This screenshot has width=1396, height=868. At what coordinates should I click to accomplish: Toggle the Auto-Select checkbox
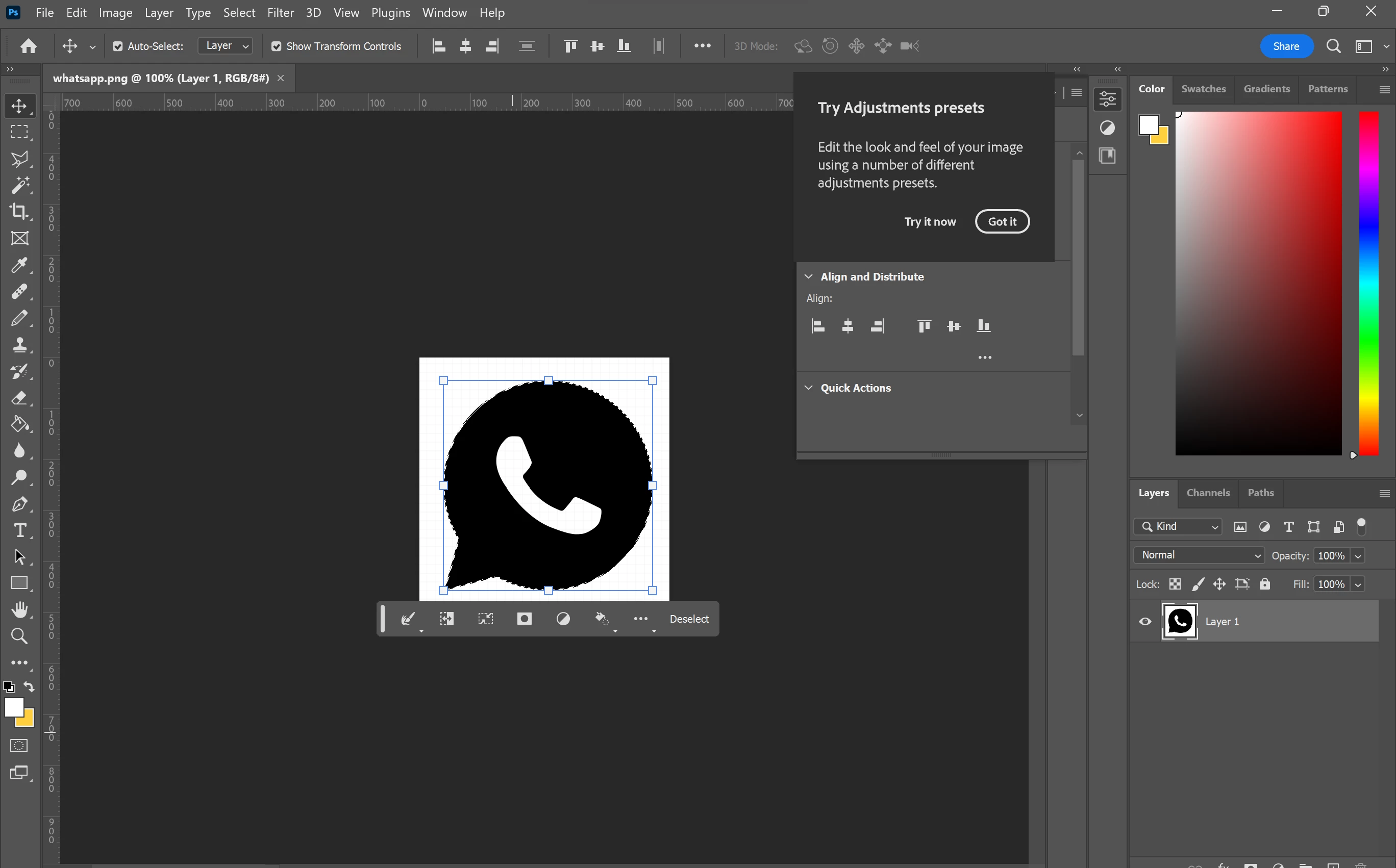pos(118,46)
